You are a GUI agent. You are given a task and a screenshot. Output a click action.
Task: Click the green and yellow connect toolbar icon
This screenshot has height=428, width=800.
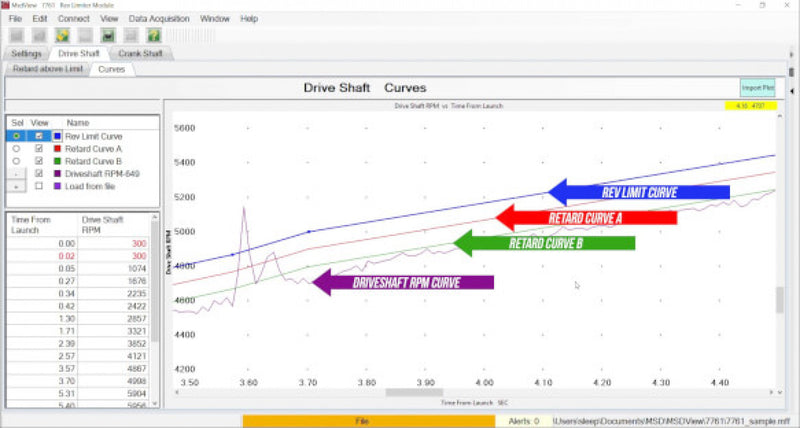pyautogui.click(x=62, y=35)
